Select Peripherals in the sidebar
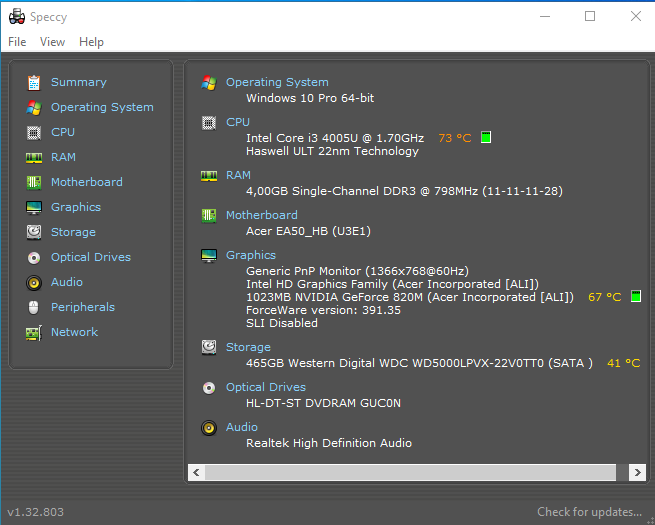This screenshot has height=525, width=655. pyautogui.click(x=83, y=307)
